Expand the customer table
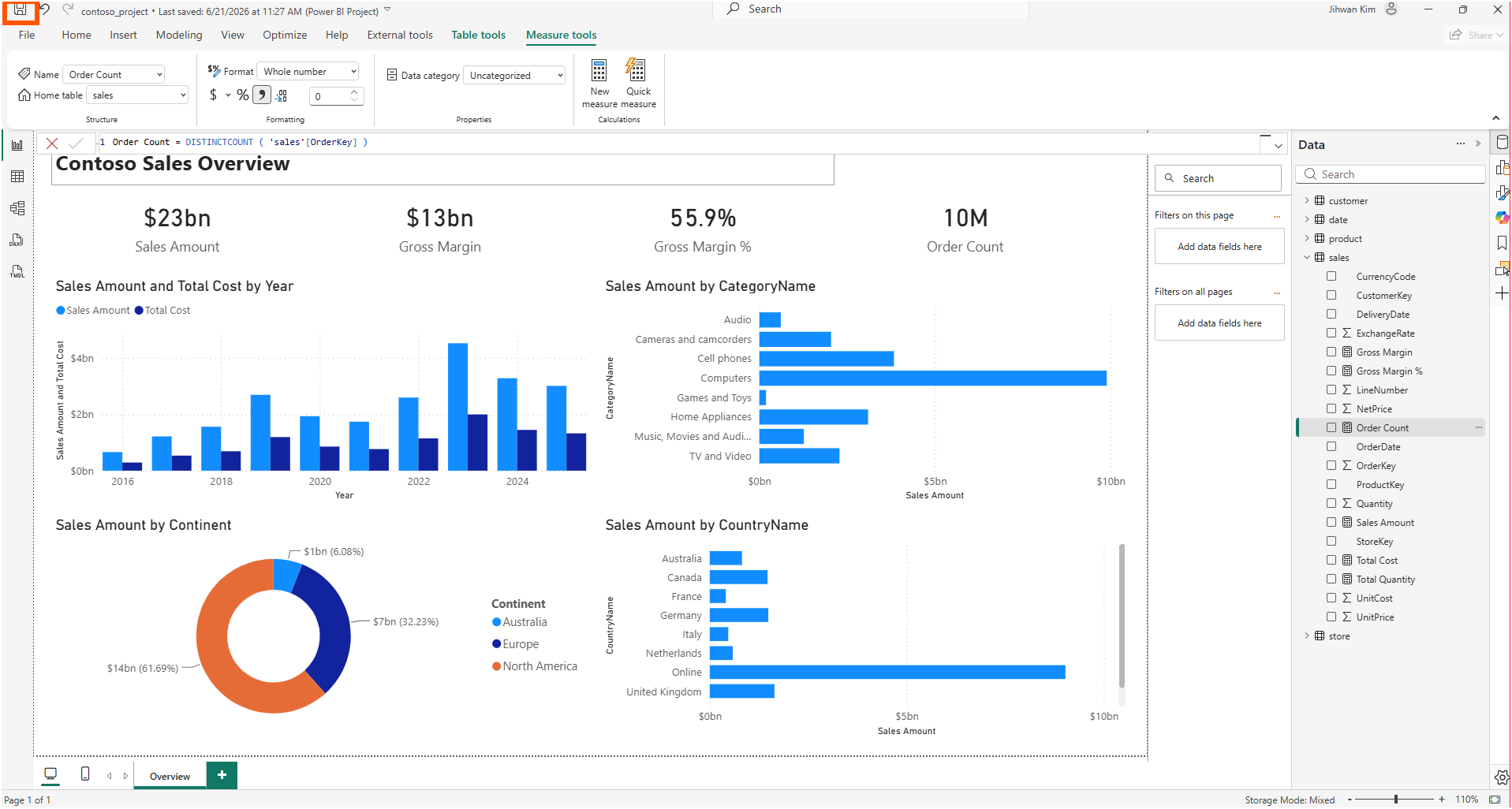This screenshot has width=1512, height=809. click(1307, 201)
